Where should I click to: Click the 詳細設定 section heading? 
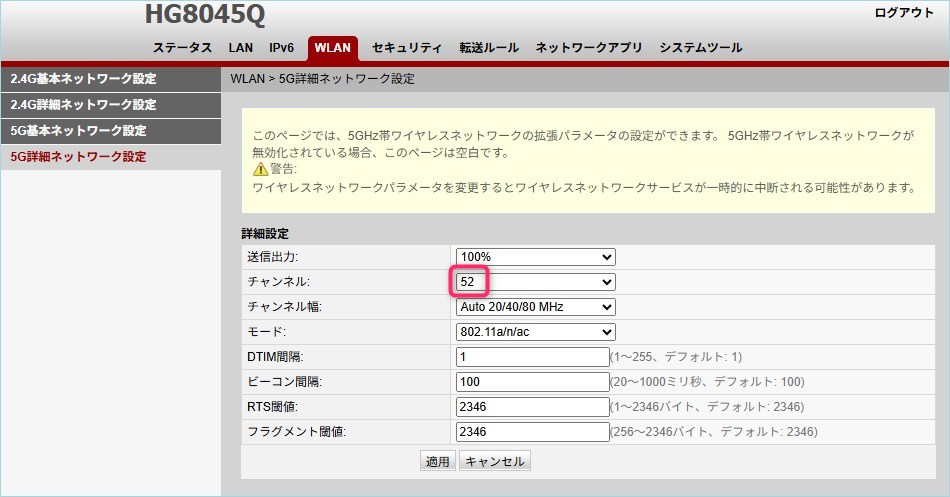265,234
